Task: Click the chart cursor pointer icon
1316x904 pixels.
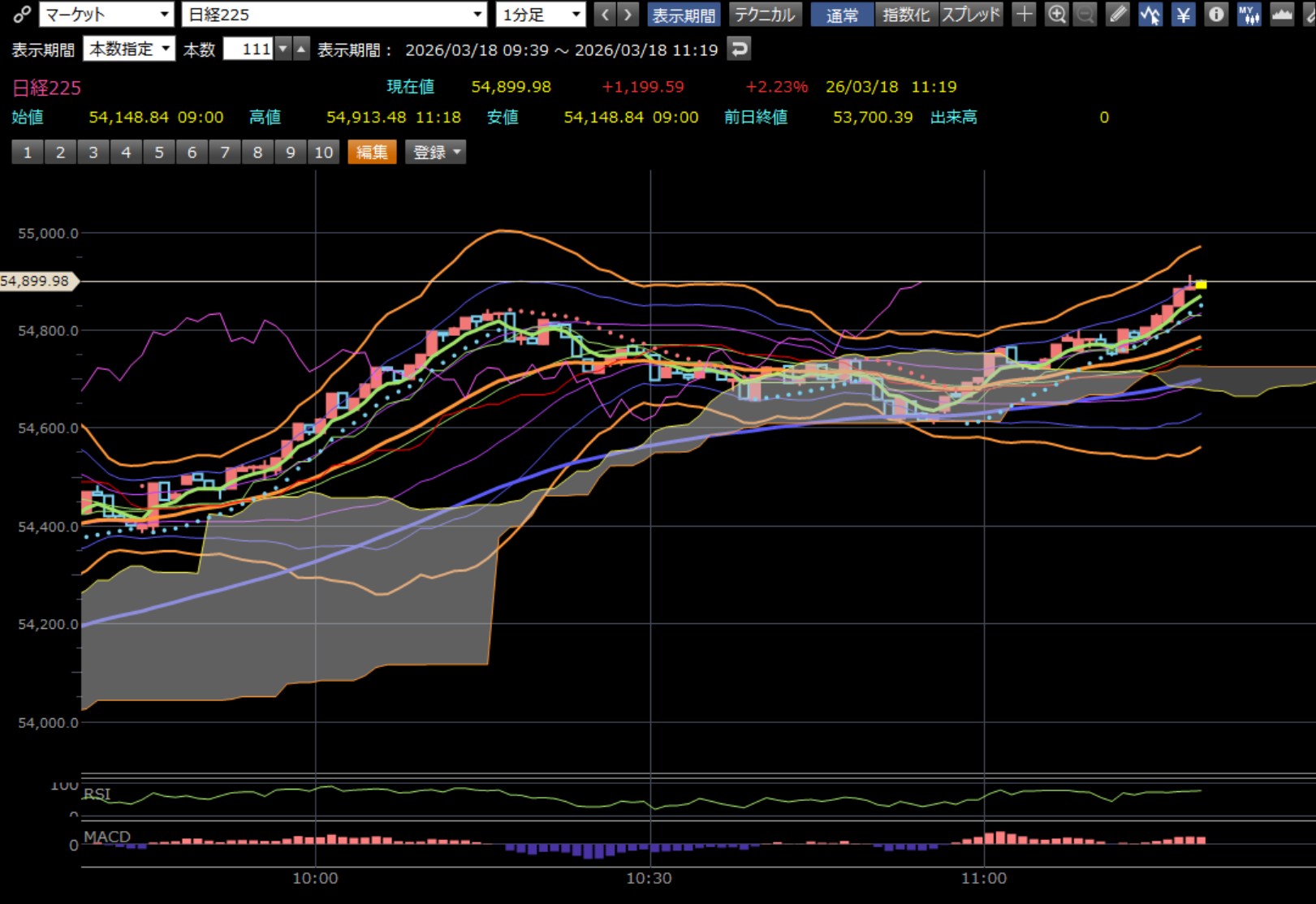Action: [1150, 15]
